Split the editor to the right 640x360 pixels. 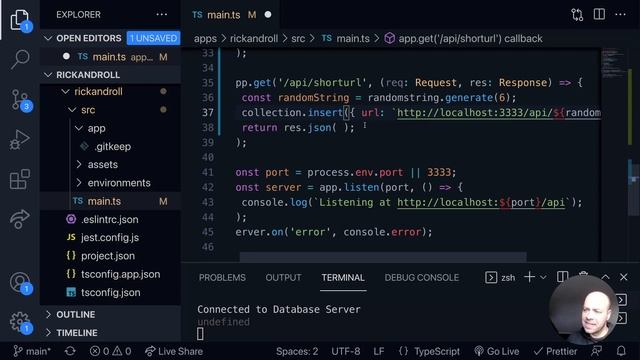(599, 14)
